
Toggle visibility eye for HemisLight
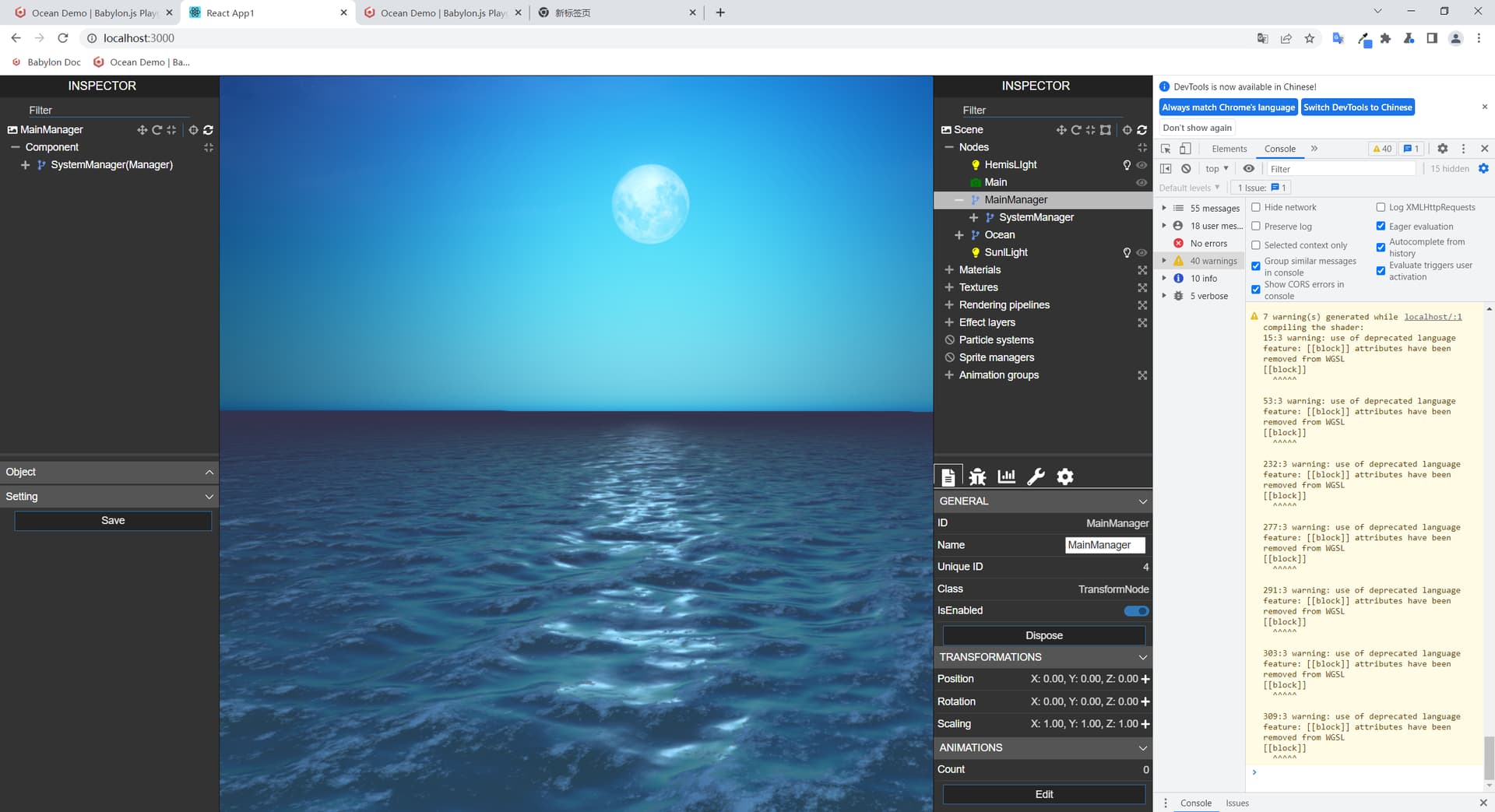[x=1141, y=165]
